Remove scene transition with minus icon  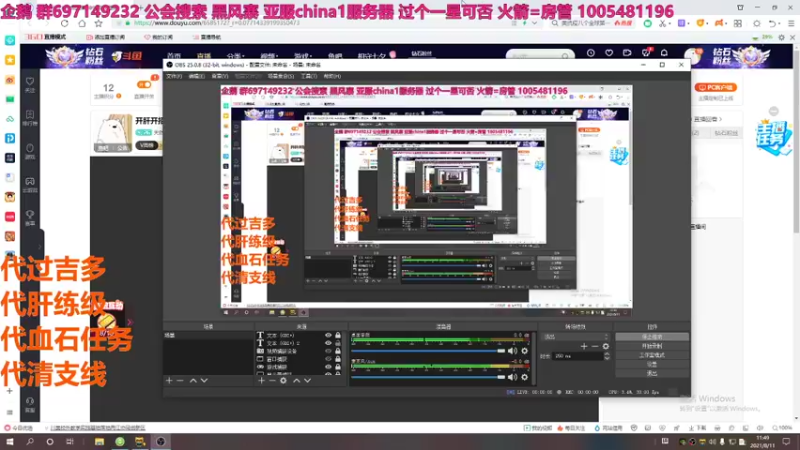594,346
